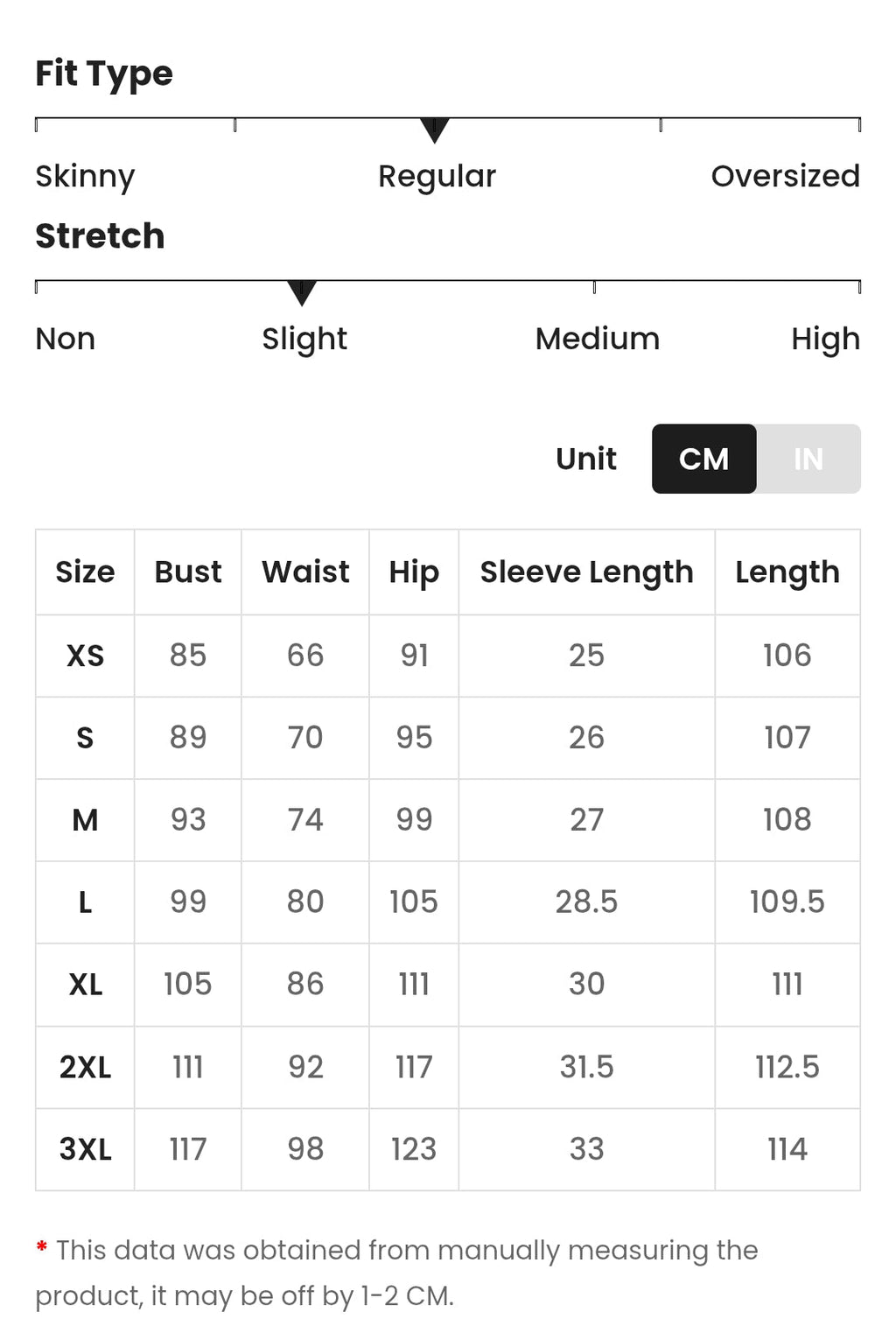Select the M size row label
Viewport: 896px width, 1340px height.
click(x=85, y=820)
